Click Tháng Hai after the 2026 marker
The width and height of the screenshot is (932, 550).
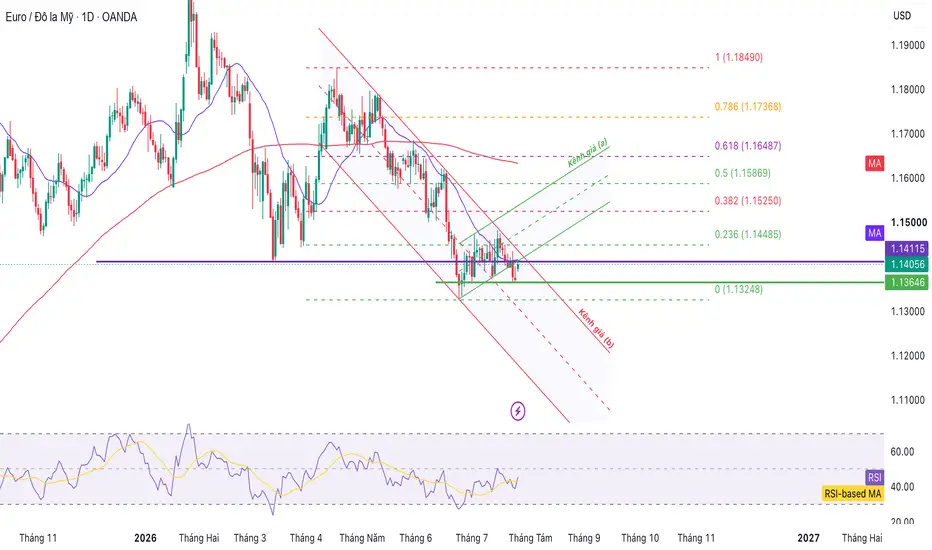click(199, 538)
